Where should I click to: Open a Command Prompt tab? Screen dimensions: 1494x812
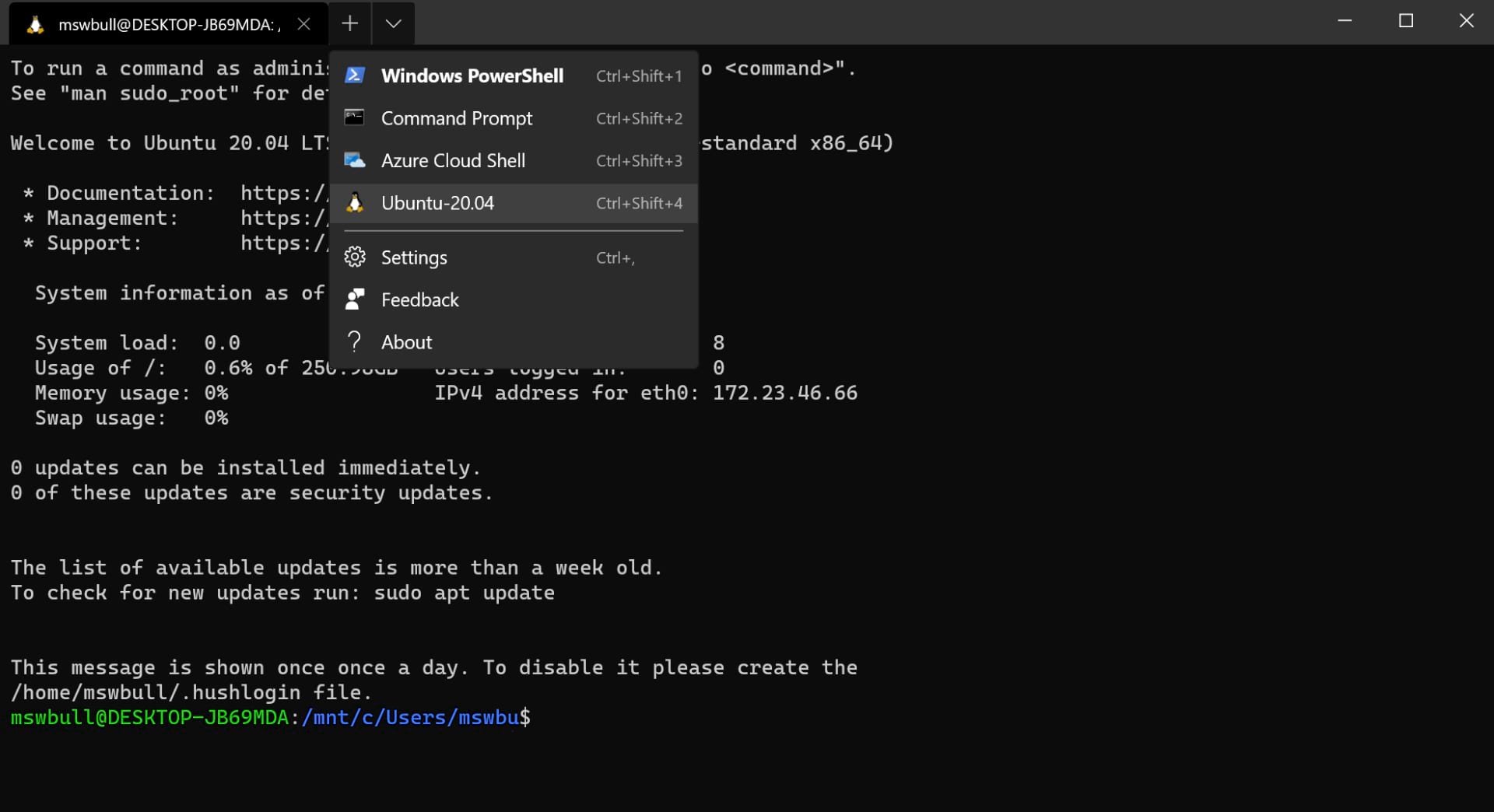point(514,118)
